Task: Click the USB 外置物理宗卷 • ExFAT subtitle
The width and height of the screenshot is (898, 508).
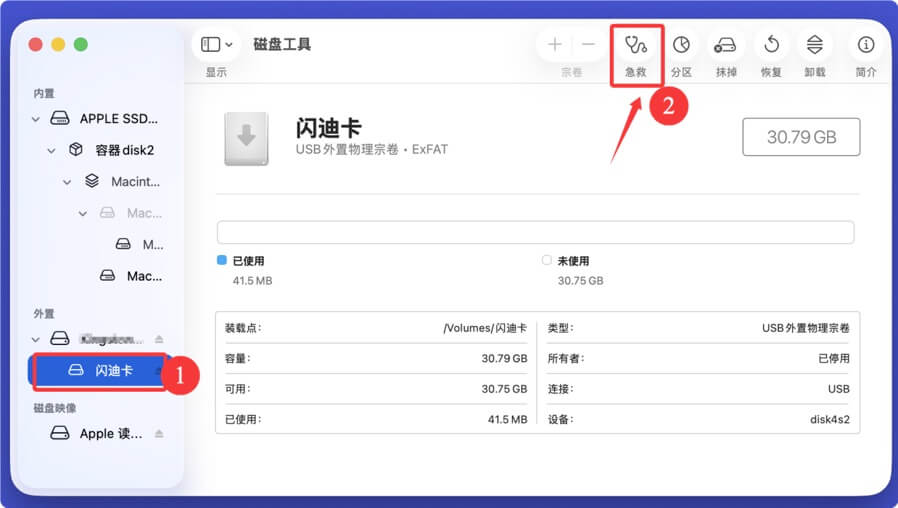Action: click(x=372, y=149)
